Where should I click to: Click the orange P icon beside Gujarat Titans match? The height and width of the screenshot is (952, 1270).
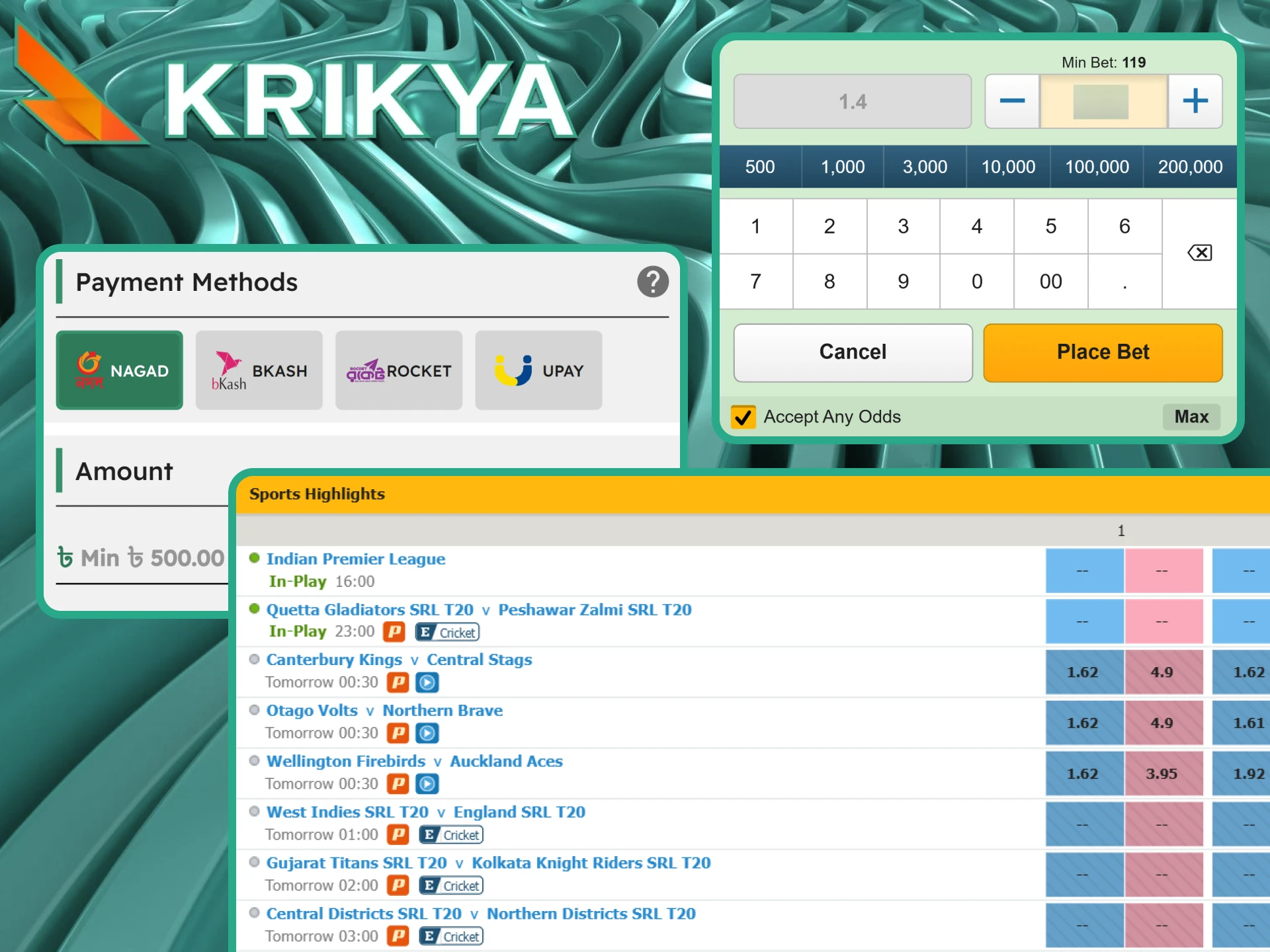[x=398, y=885]
